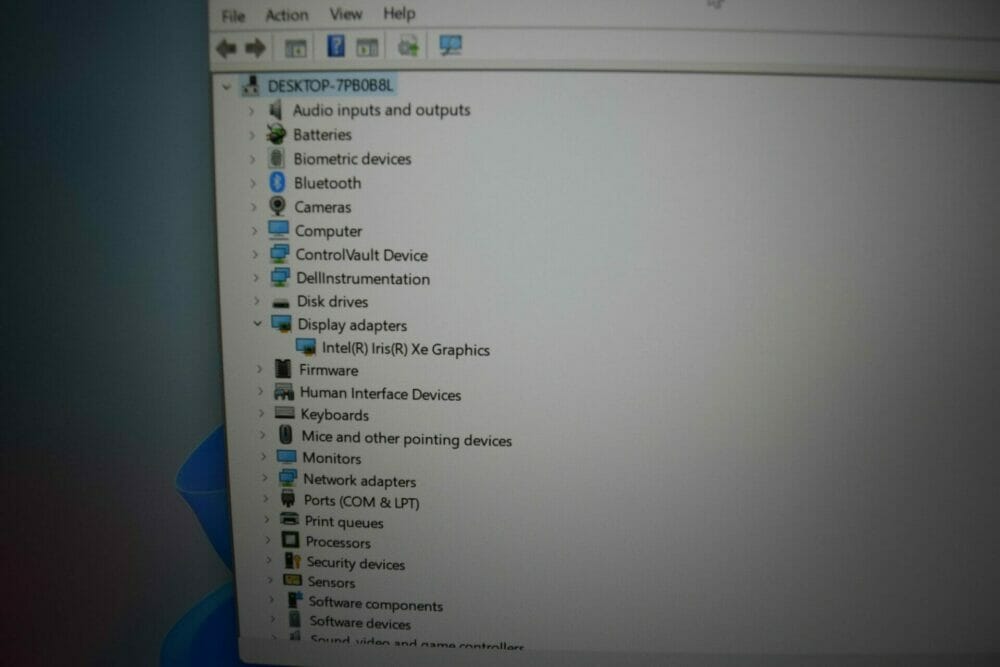Viewport: 1000px width, 667px height.
Task: Expand the Computer category
Action: tap(254, 231)
